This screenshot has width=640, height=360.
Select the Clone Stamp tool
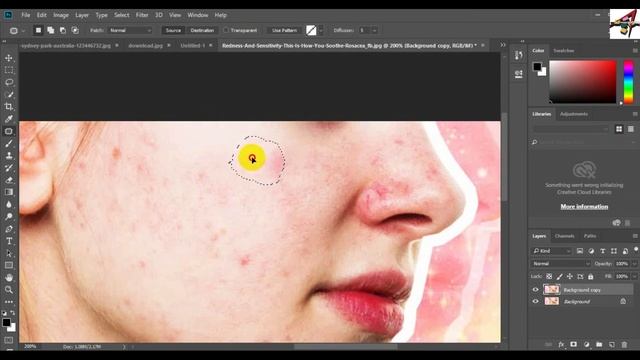pyautogui.click(x=9, y=156)
